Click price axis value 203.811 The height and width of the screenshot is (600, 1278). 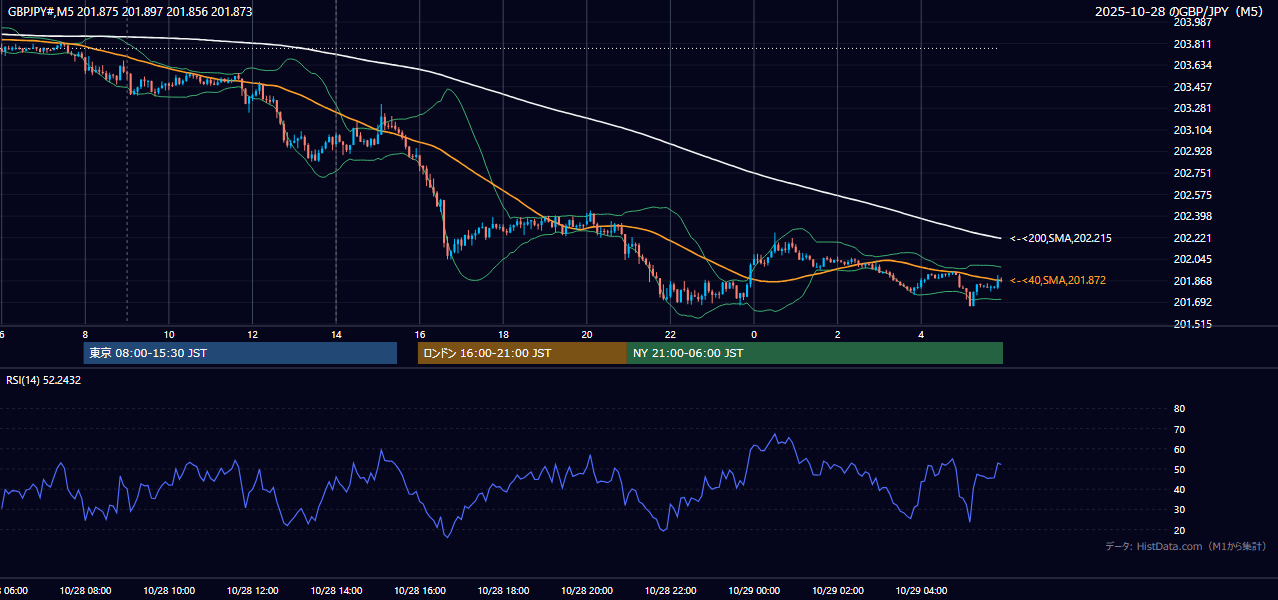point(1193,44)
